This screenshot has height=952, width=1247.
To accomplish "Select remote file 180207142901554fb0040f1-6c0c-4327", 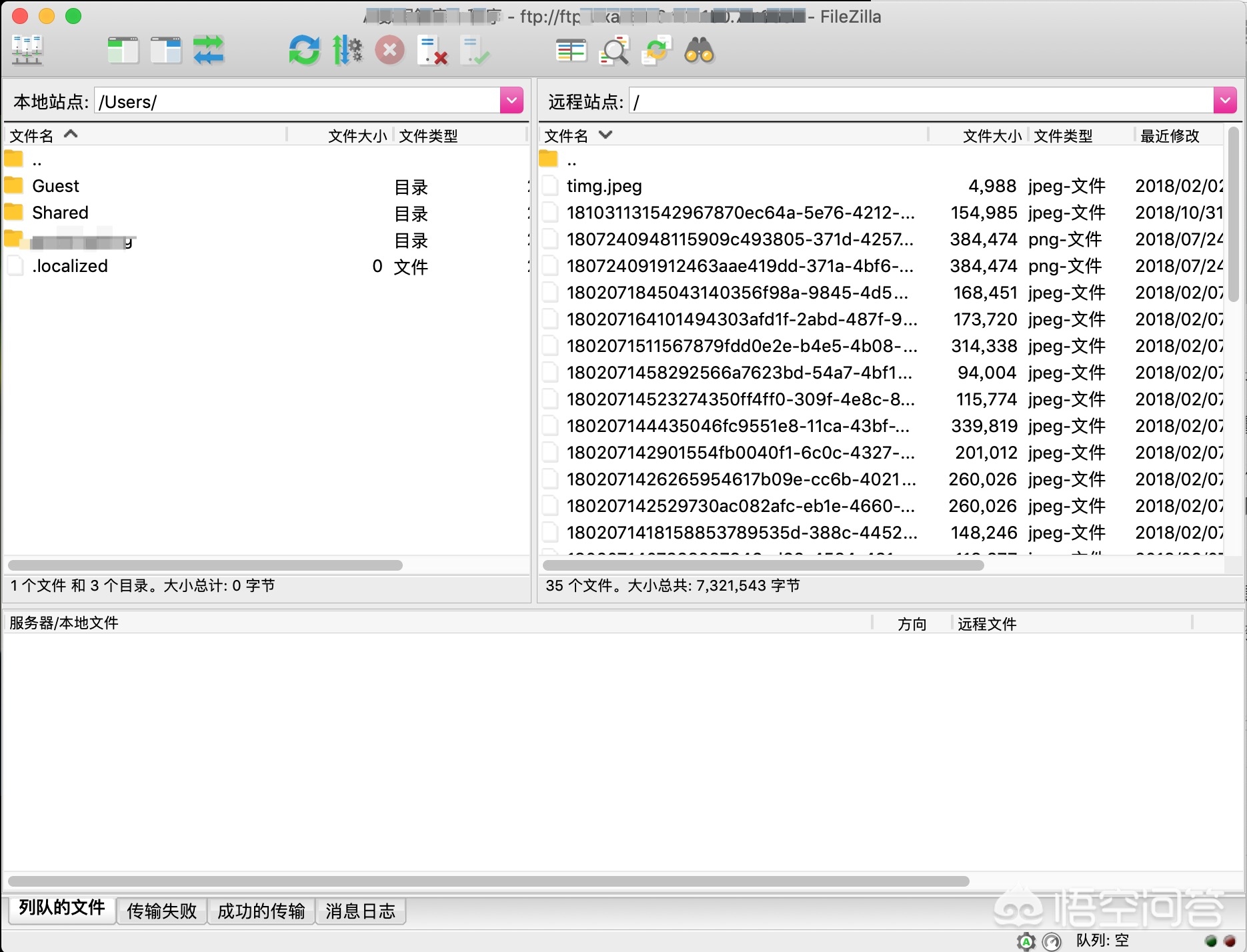I will [881, 453].
